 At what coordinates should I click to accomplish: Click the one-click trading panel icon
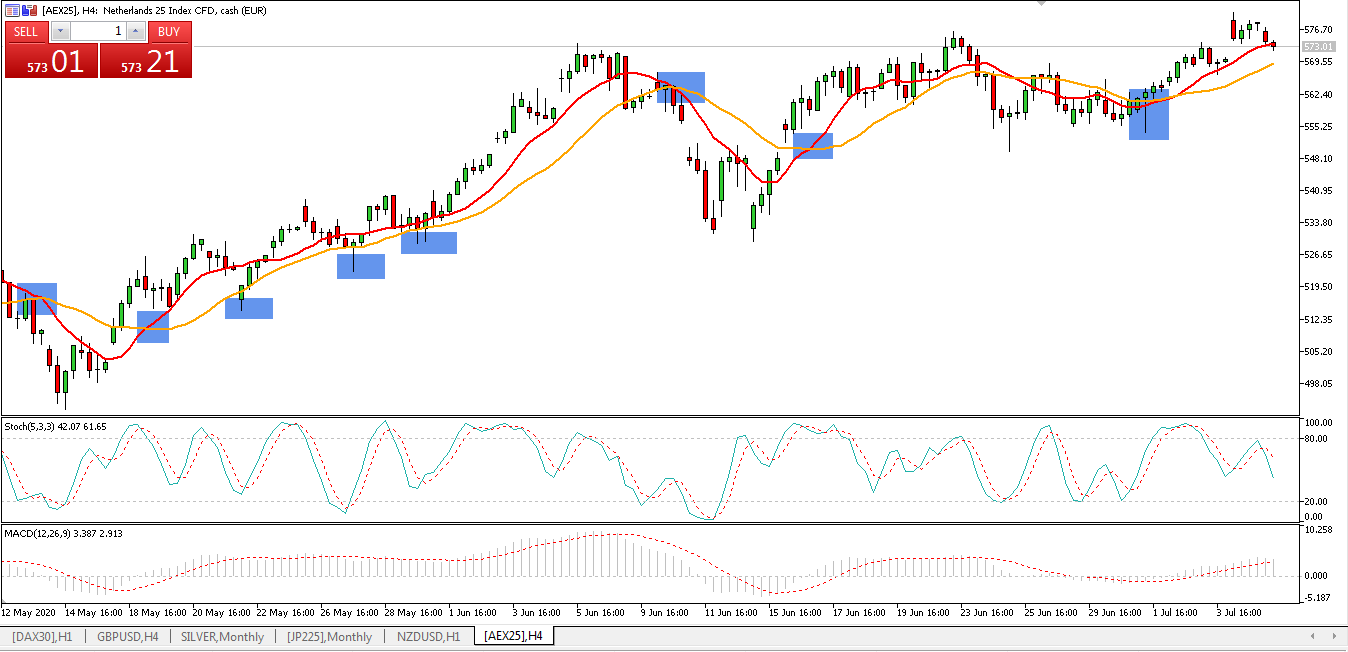(x=12, y=10)
